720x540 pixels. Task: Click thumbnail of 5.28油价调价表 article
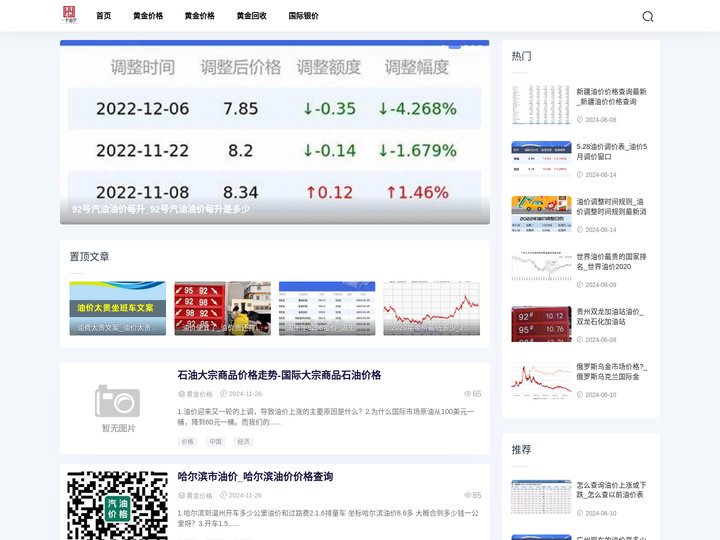click(541, 159)
